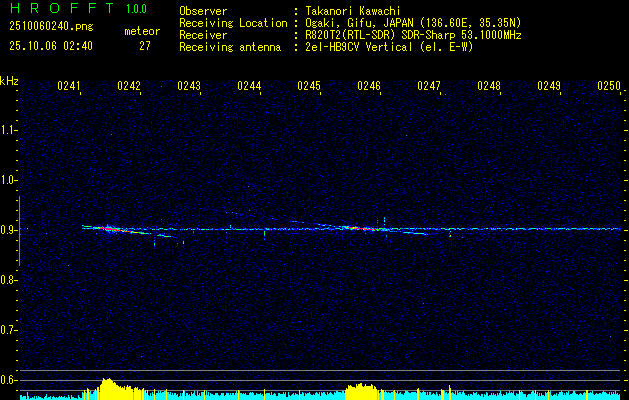Click the 0250 time marker
Screen dimensions: 629x400
point(609,86)
